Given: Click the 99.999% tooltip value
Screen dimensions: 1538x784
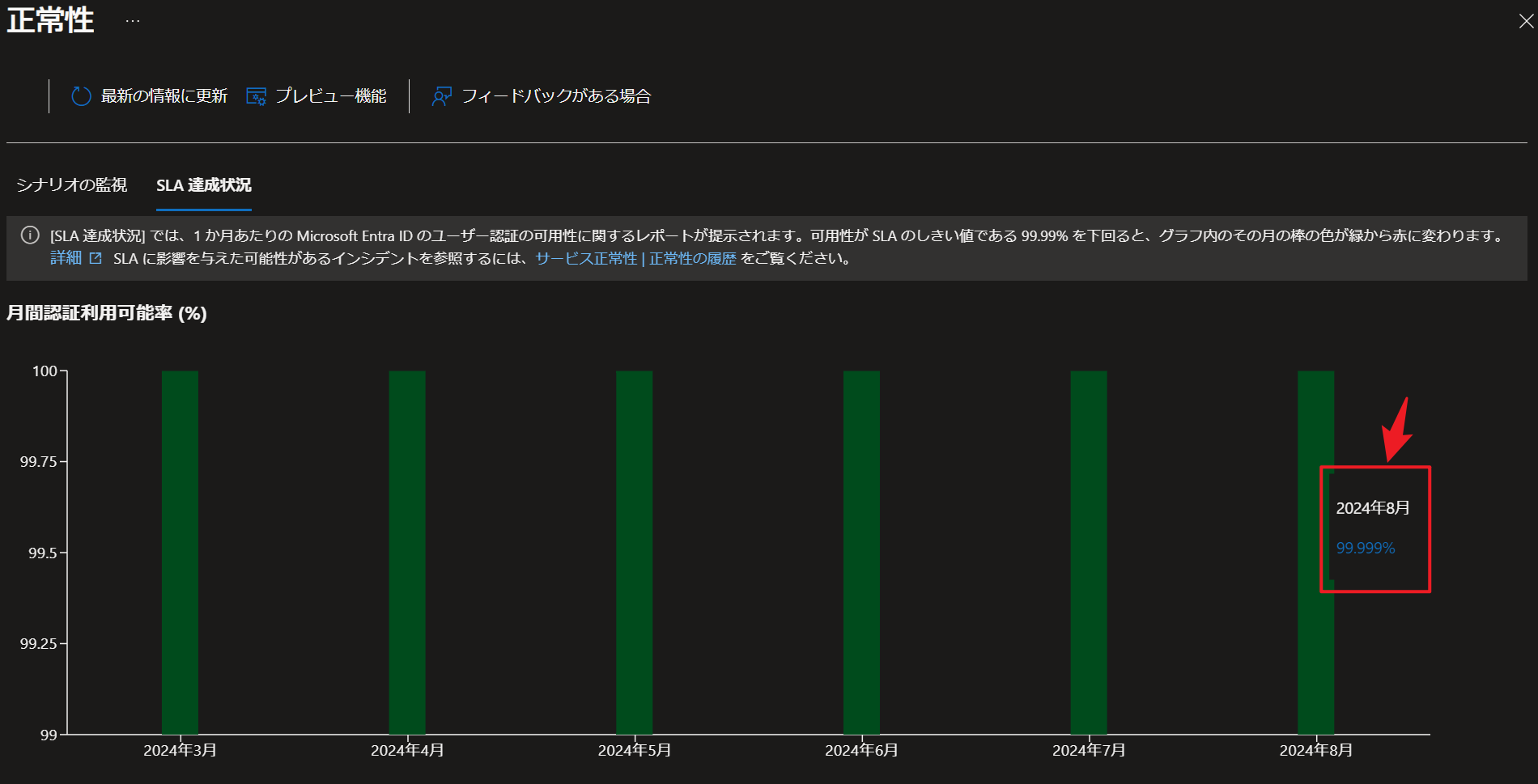Looking at the screenshot, I should [1366, 548].
